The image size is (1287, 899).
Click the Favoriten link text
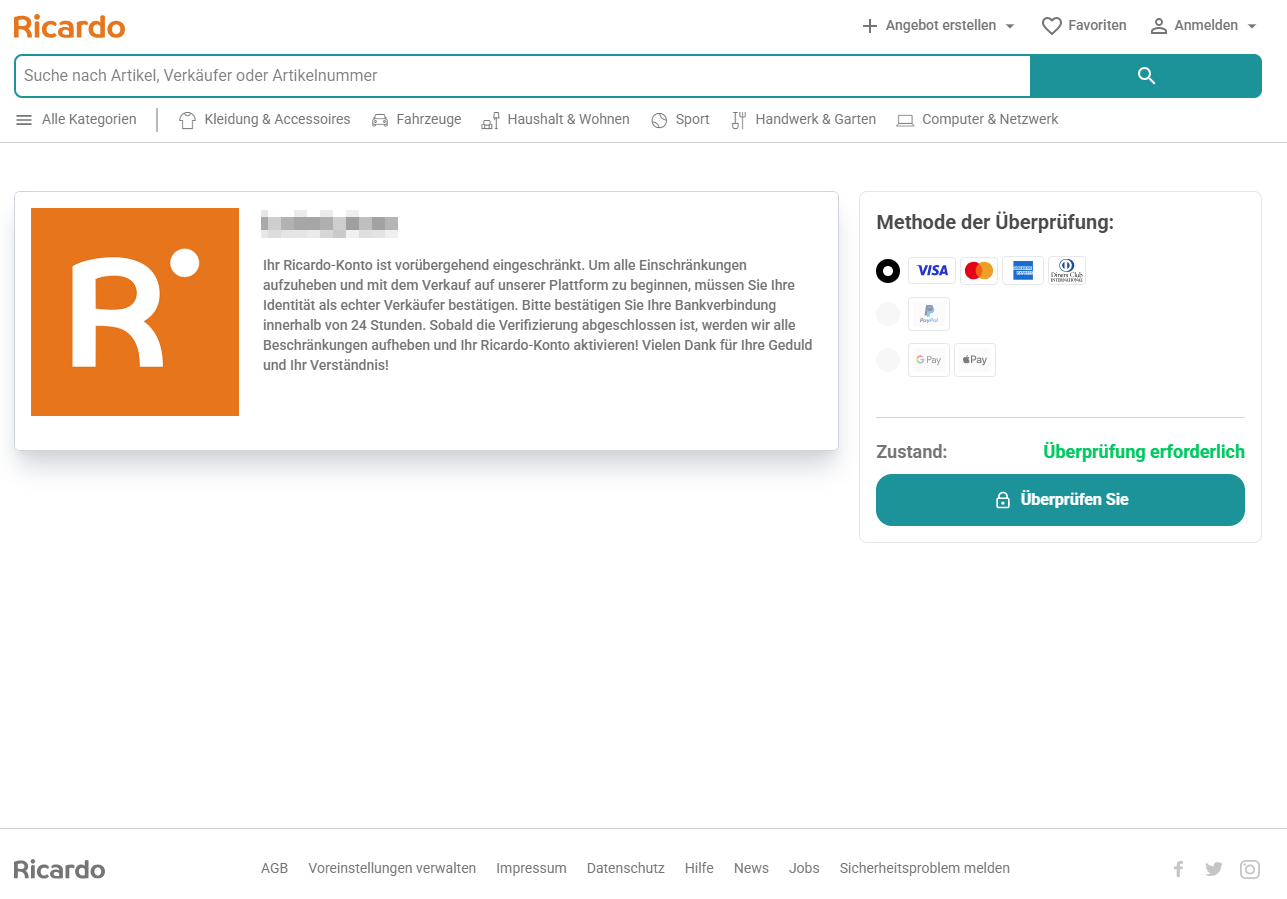point(1097,26)
